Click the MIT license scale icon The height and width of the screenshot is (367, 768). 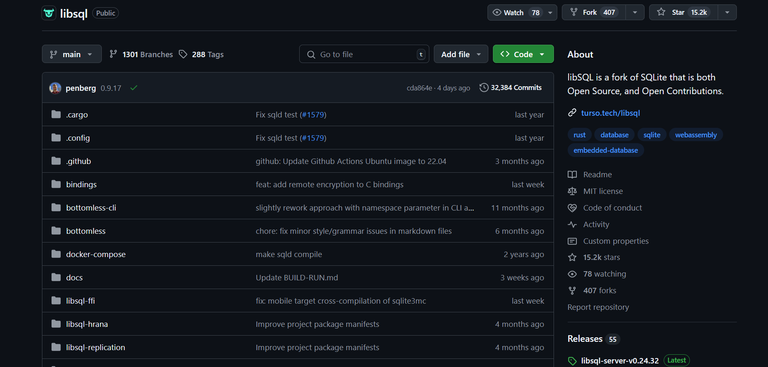(572, 192)
